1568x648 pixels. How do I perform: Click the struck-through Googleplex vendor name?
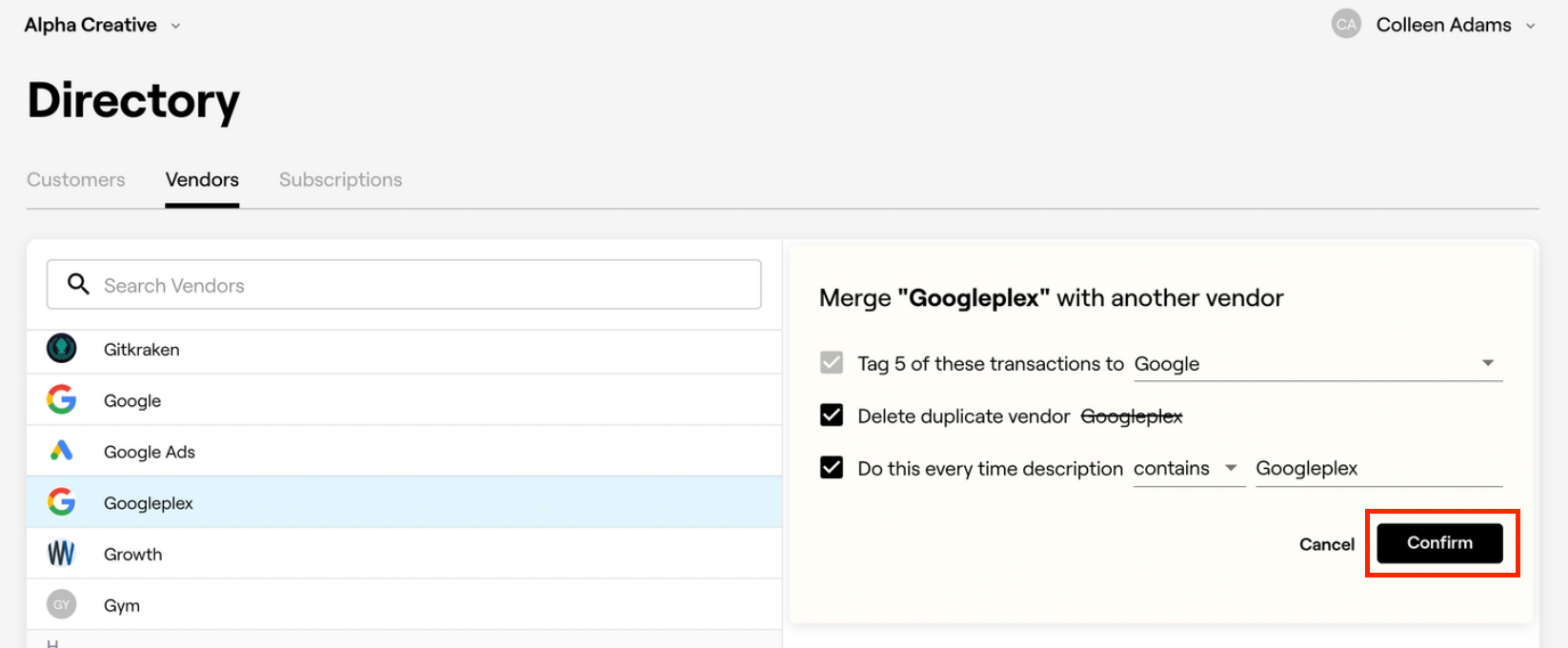click(x=1132, y=416)
